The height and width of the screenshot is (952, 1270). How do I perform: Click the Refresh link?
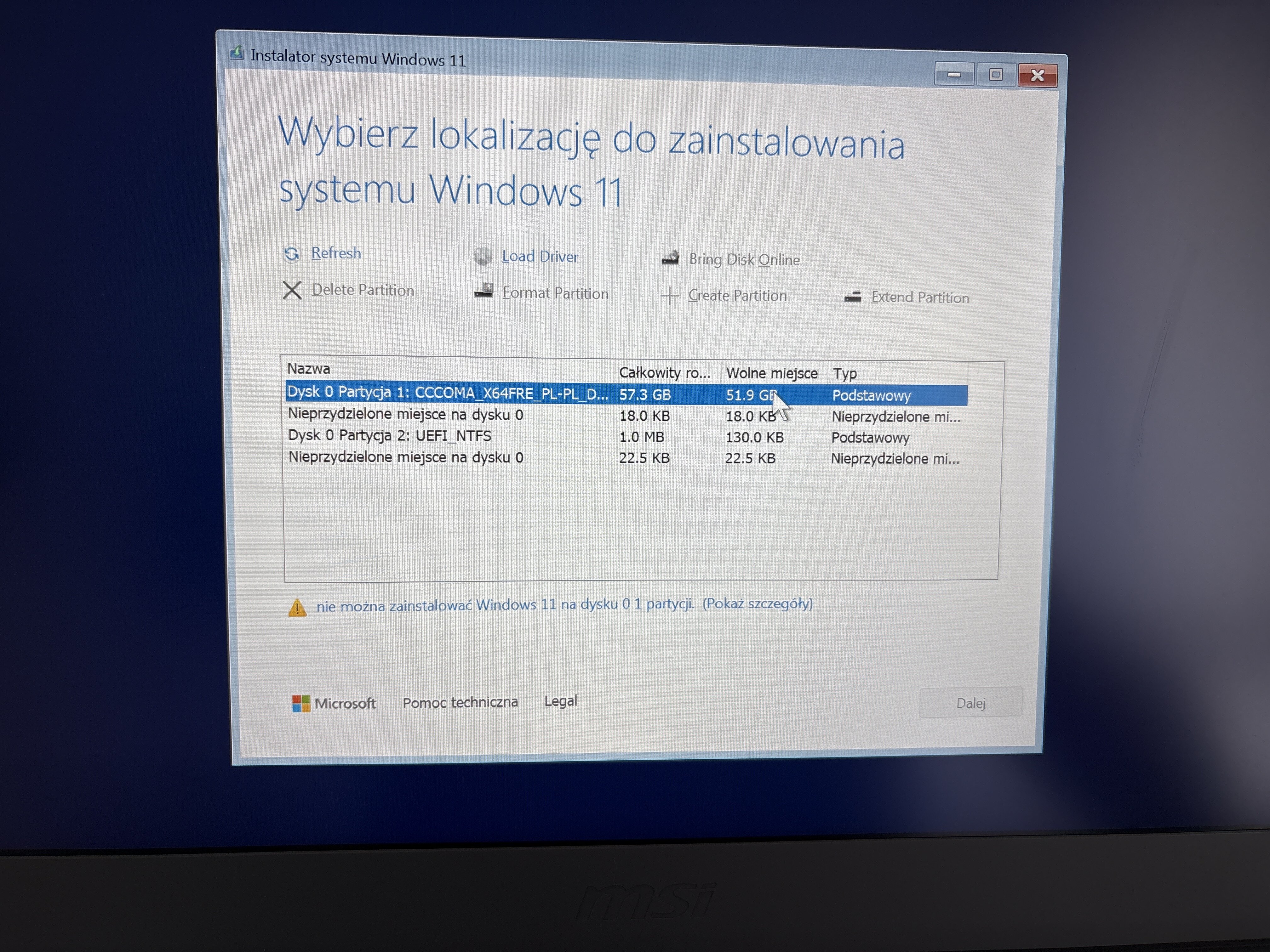(336, 253)
